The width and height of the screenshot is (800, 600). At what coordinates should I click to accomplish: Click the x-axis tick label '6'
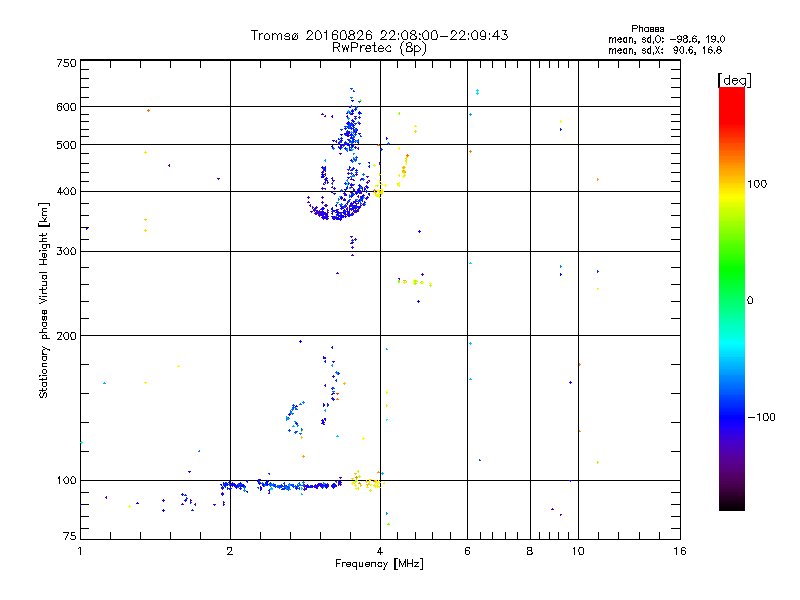coord(467,551)
